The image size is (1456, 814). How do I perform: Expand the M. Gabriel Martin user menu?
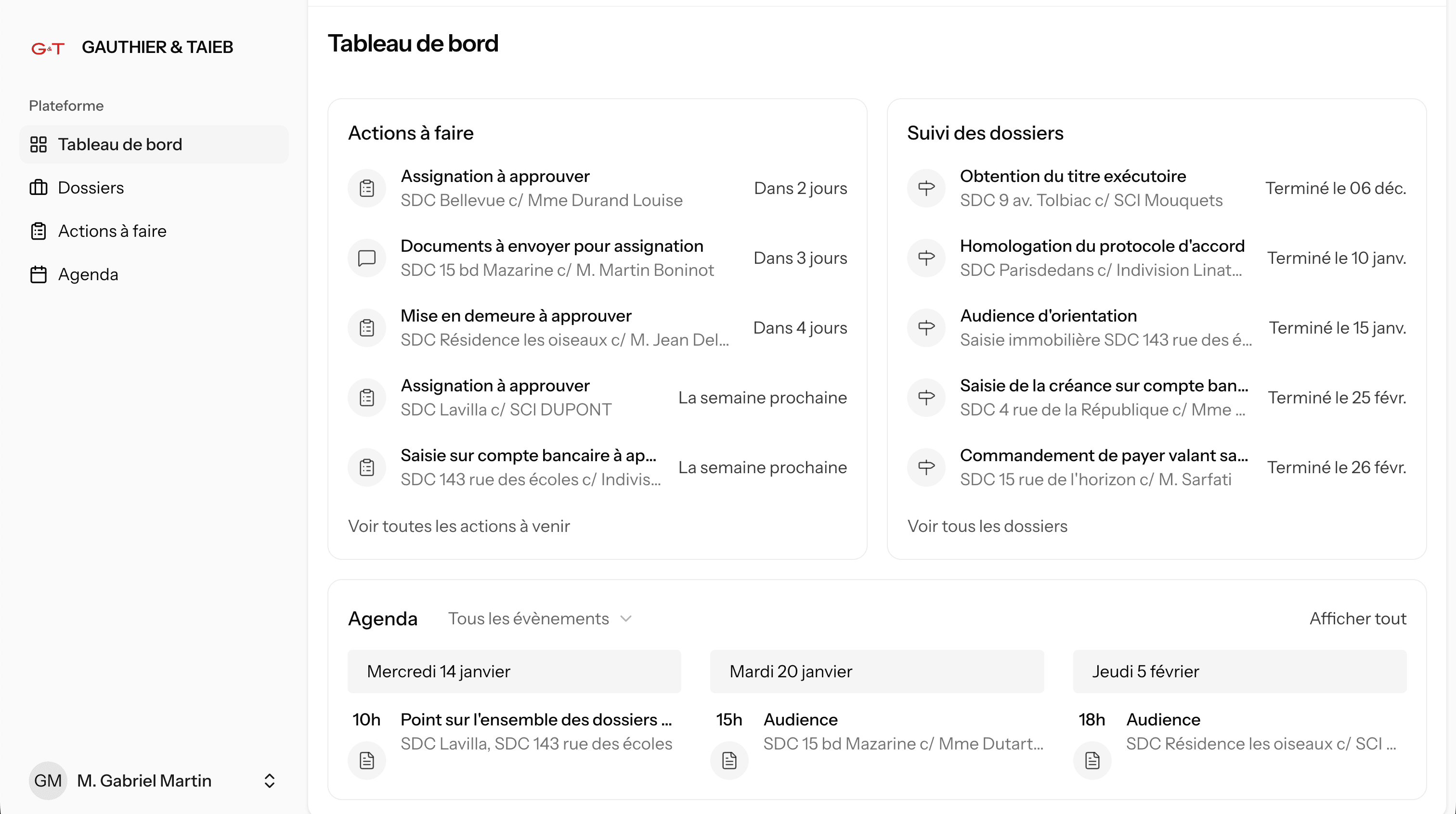pyautogui.click(x=269, y=781)
